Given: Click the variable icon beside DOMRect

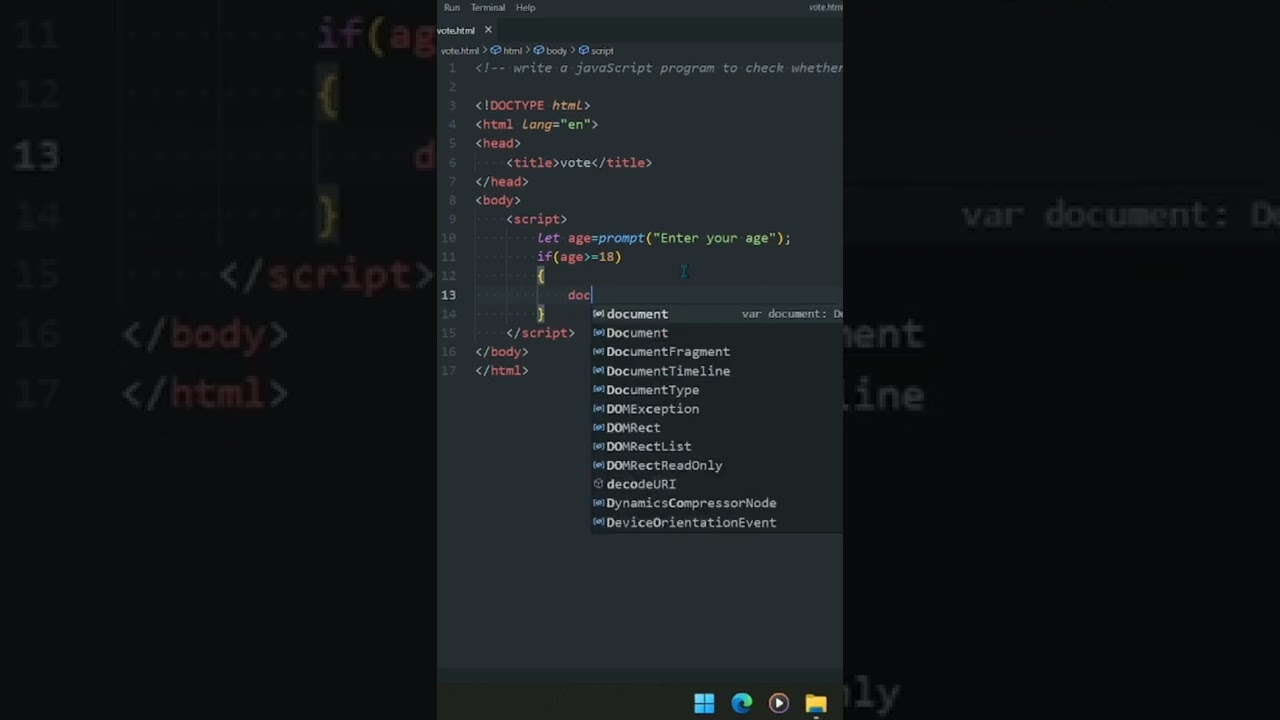Looking at the screenshot, I should coord(599,428).
